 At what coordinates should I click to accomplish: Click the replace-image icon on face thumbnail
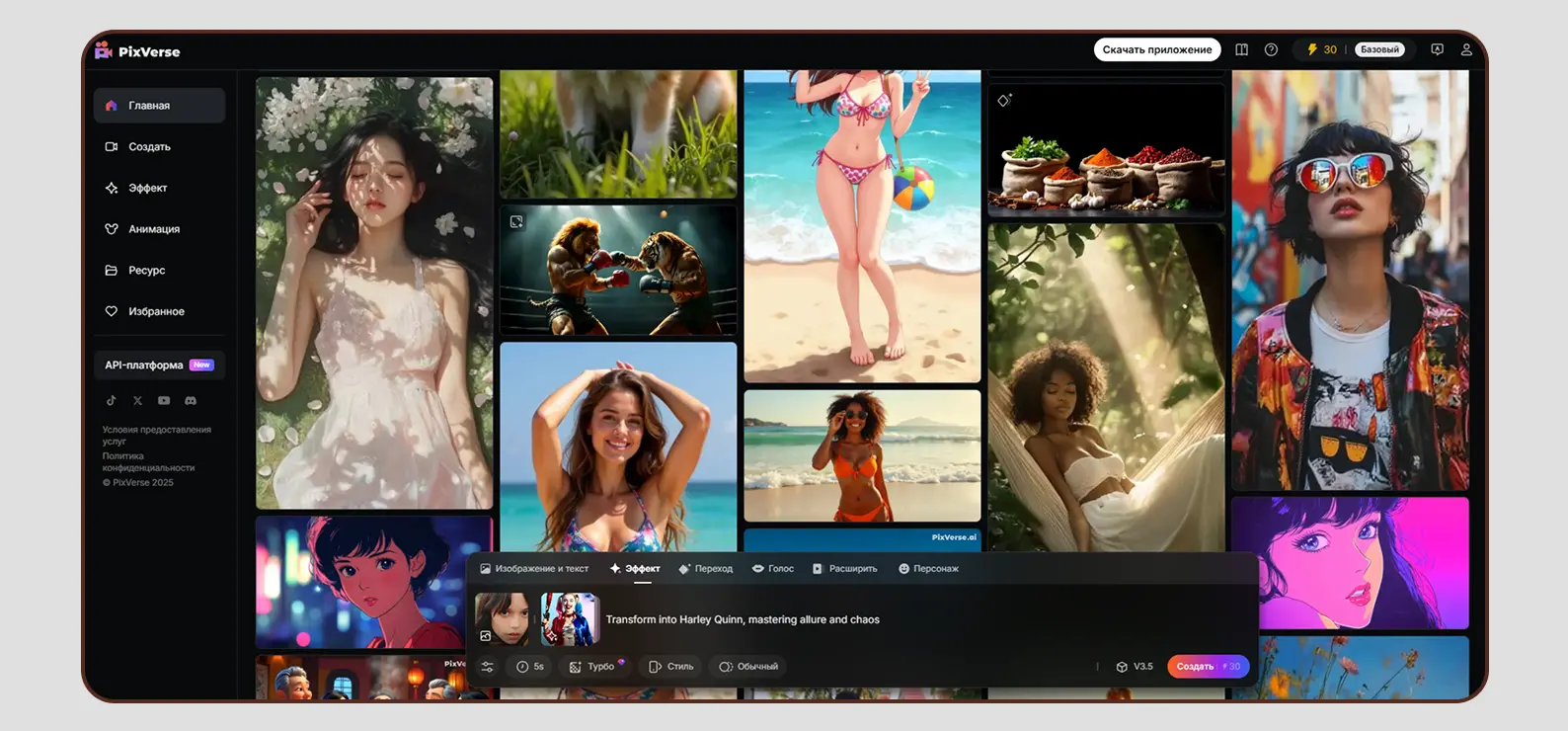(485, 636)
